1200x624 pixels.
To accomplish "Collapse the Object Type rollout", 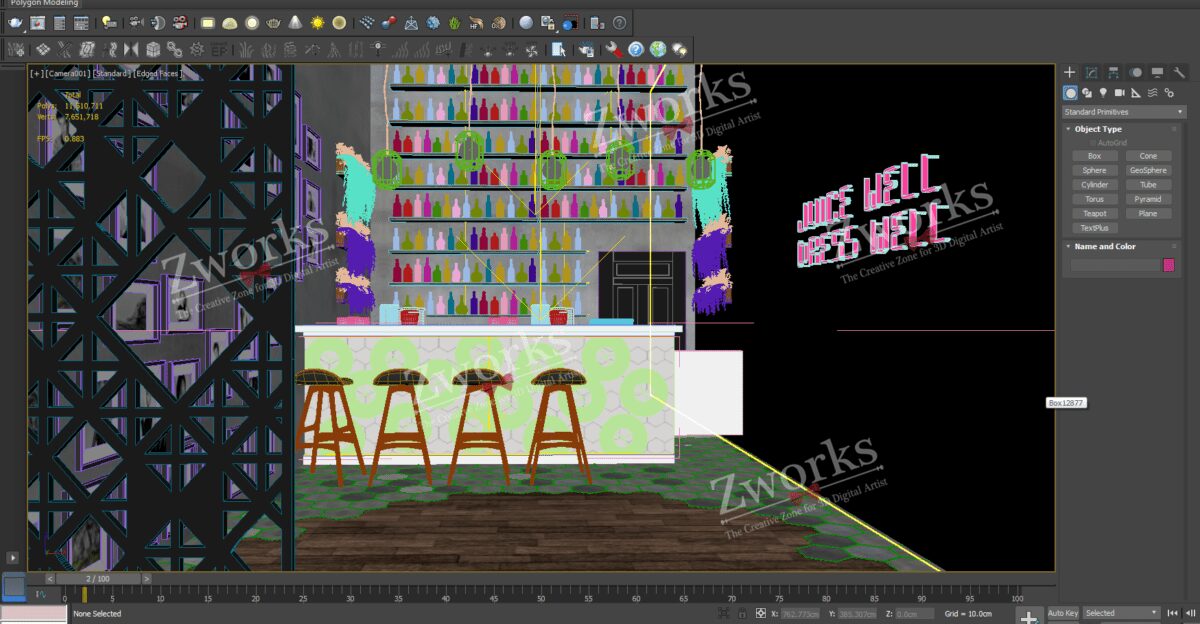I will [x=1098, y=129].
